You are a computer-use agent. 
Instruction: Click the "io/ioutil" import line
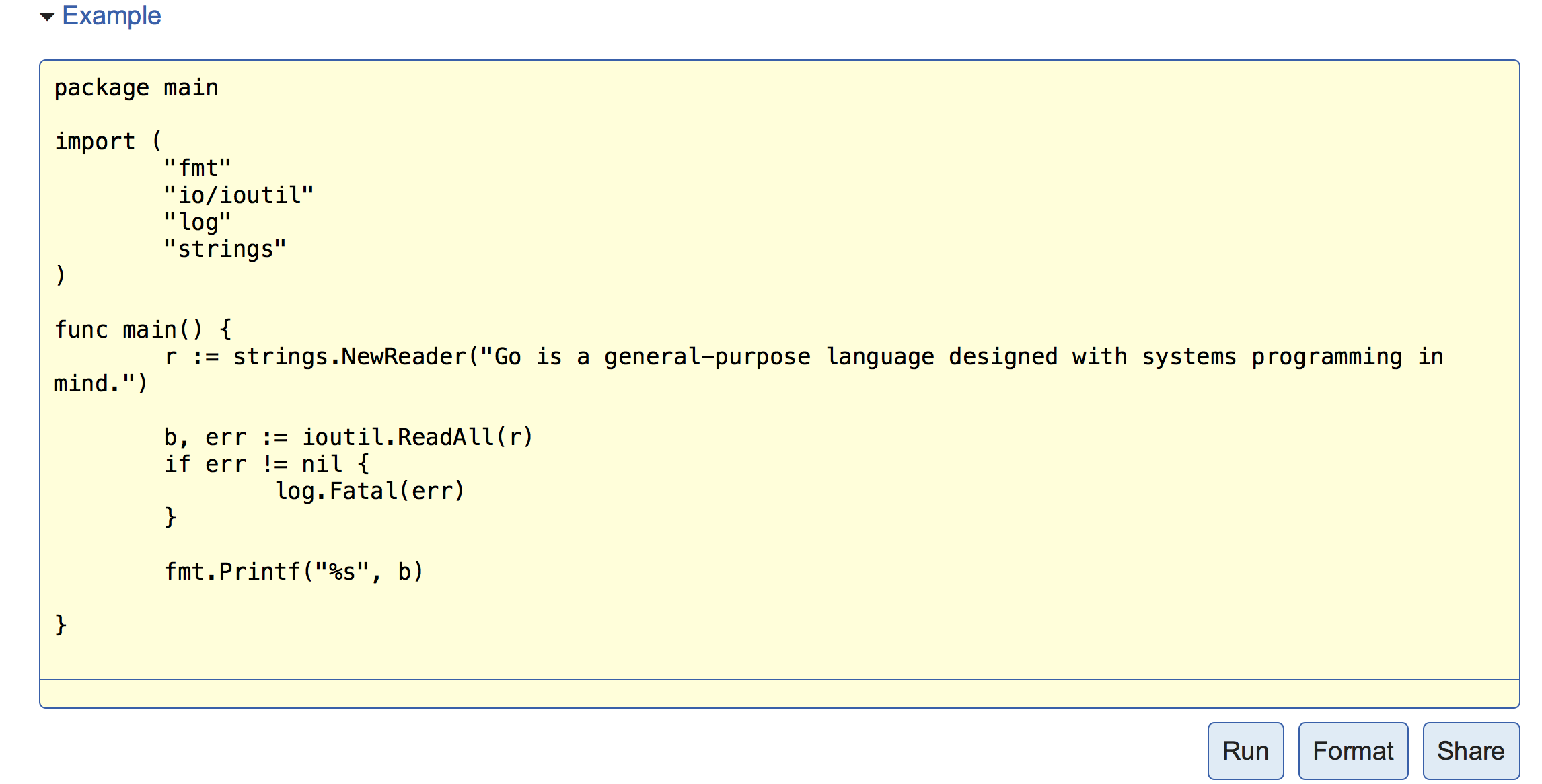(x=239, y=195)
